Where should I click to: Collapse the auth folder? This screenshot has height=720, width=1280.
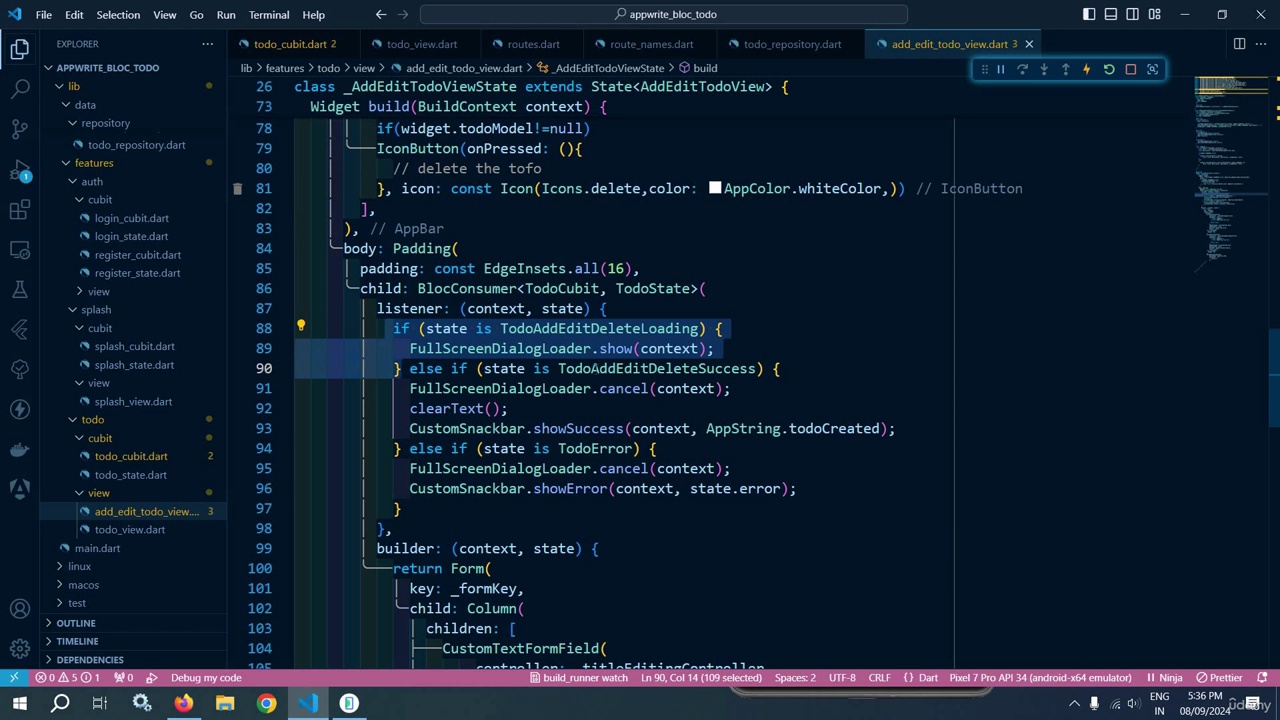pyautogui.click(x=91, y=181)
